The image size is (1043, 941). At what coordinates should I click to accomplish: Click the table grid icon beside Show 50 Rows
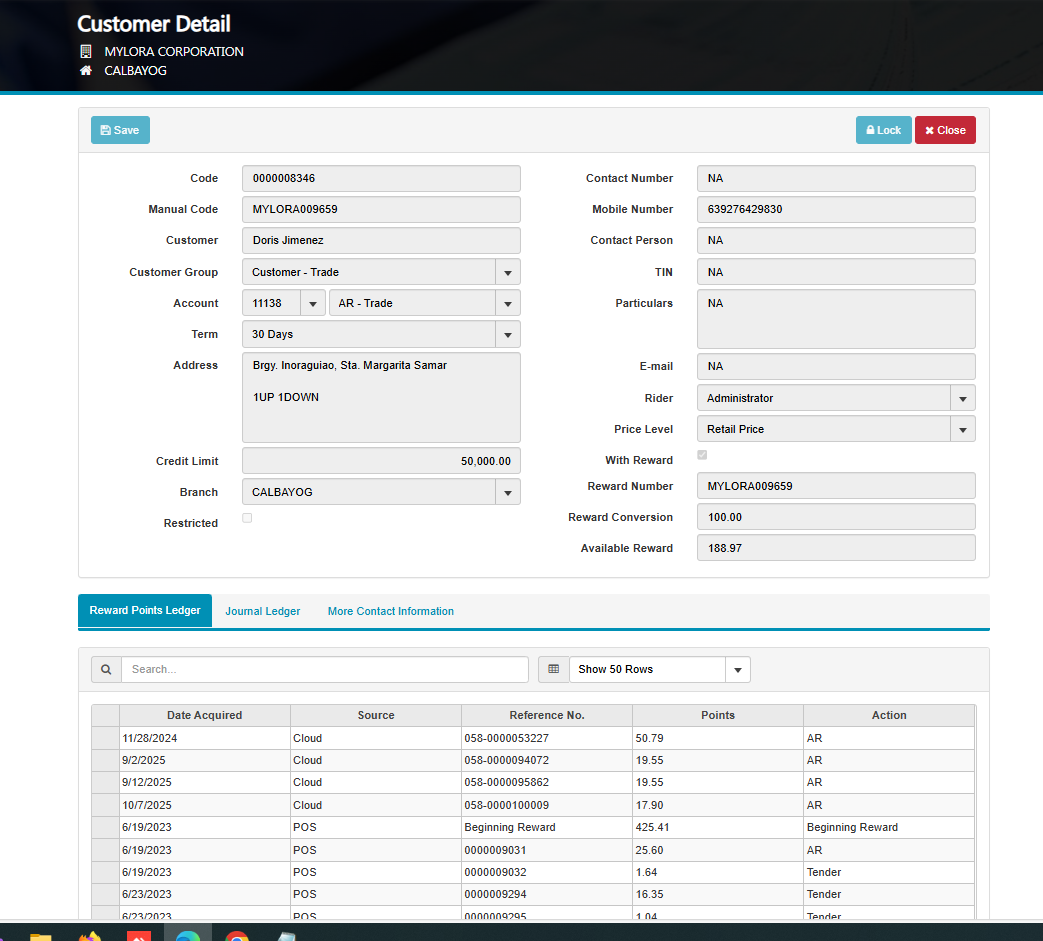point(554,669)
